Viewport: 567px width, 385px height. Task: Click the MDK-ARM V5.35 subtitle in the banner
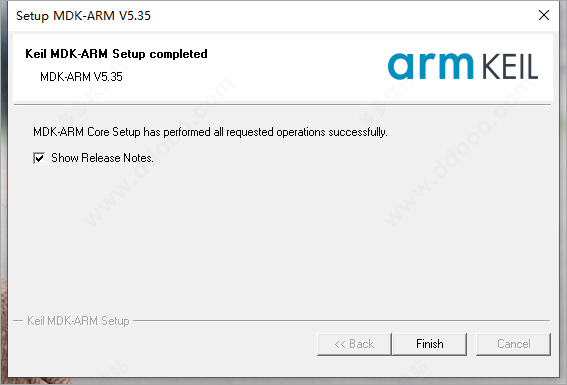point(81,77)
